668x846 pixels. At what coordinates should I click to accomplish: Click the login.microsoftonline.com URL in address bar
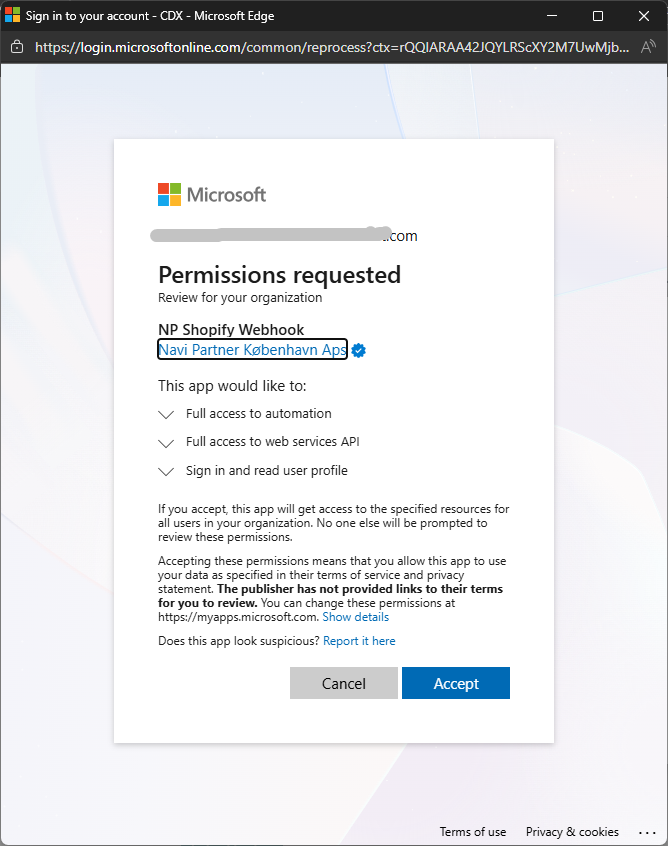coord(331,47)
